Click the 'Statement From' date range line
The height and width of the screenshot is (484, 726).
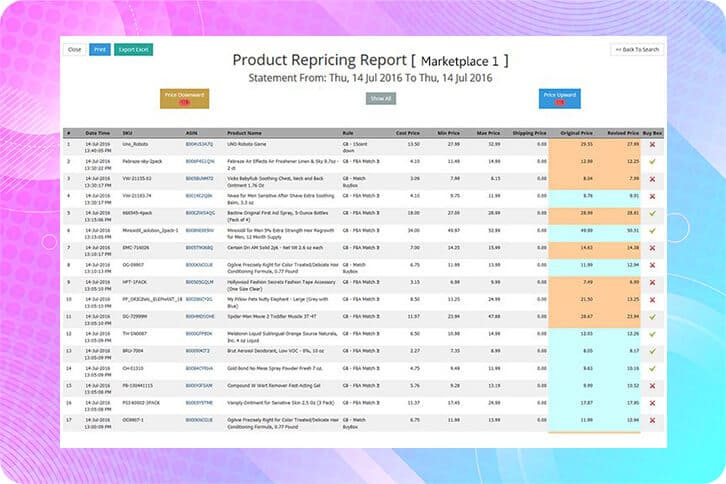point(370,78)
